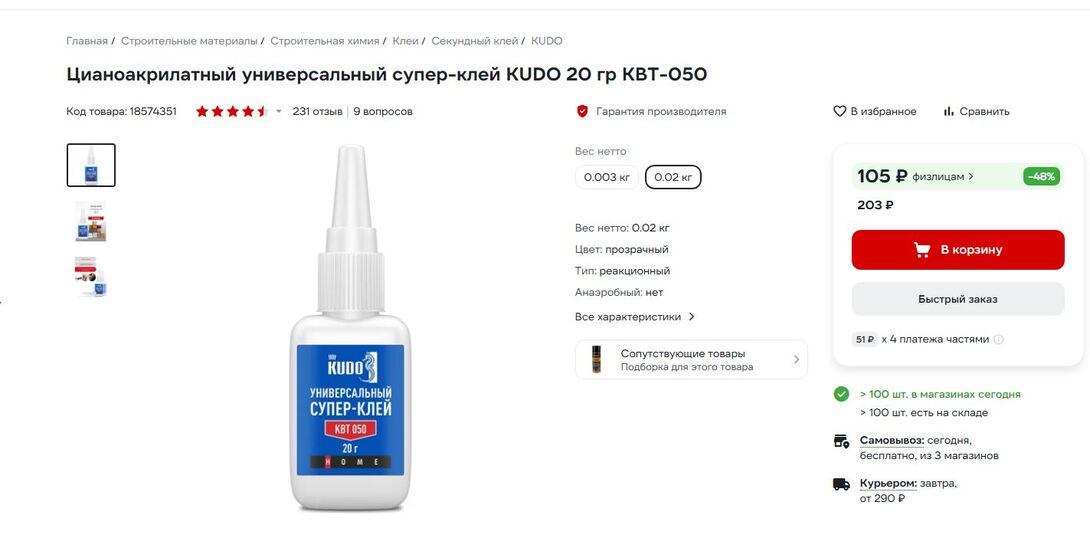Image resolution: width=1090 pixels, height=548 pixels.
Task: Select the 0.003 кг weight option
Action: pyautogui.click(x=607, y=177)
